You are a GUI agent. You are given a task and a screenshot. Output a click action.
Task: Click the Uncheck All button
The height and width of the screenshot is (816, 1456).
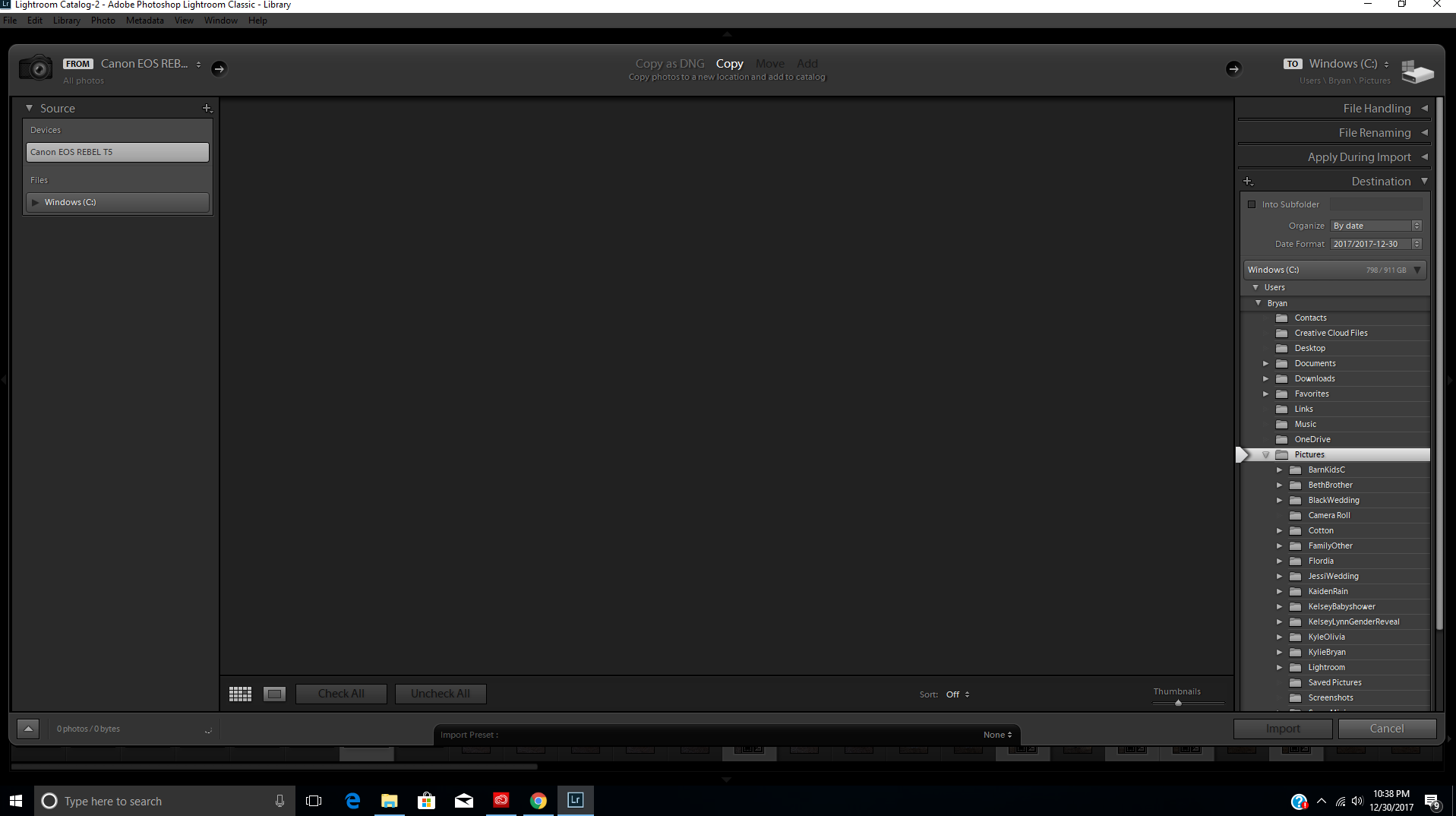tap(441, 694)
